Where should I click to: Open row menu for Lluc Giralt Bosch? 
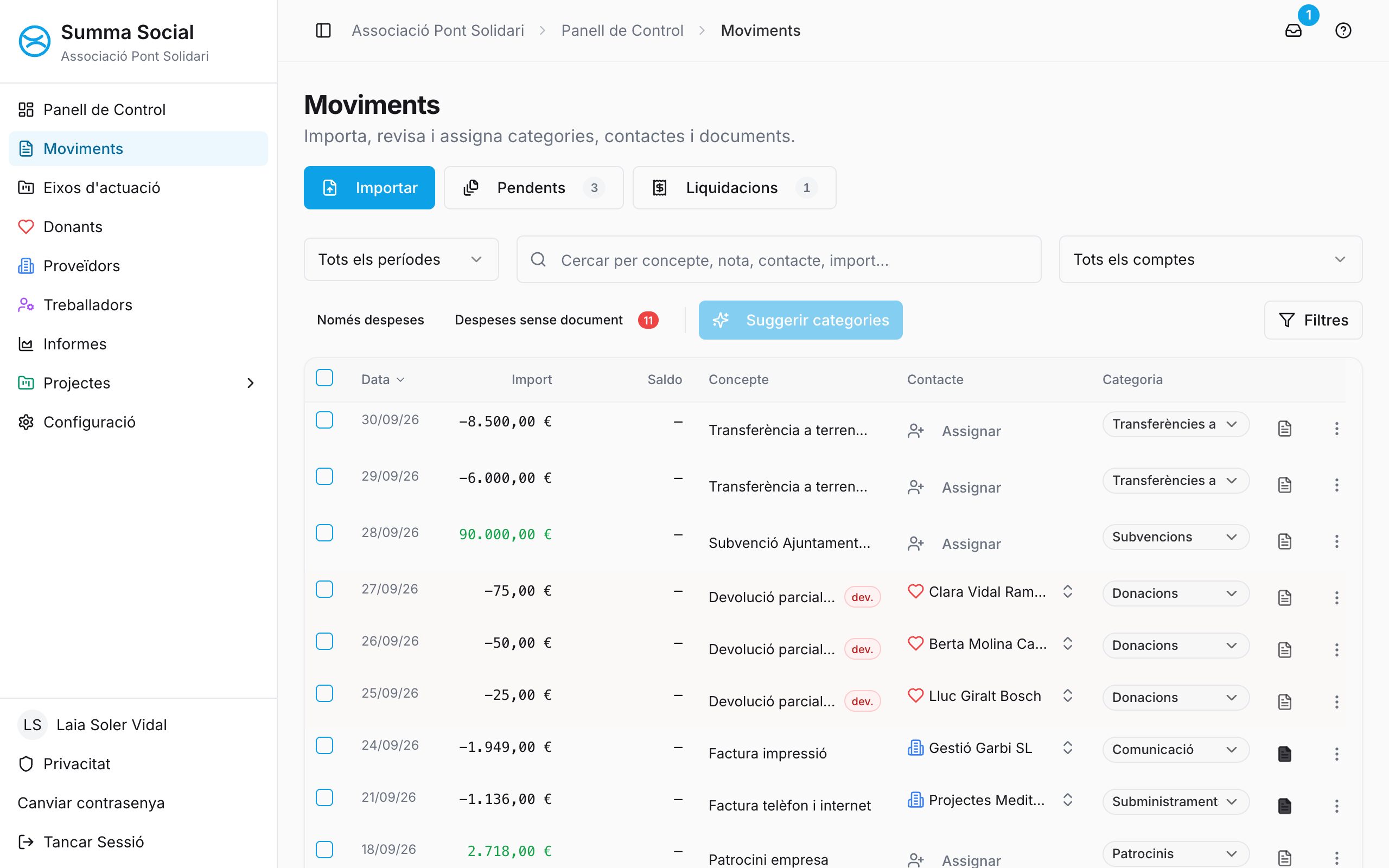pos(1336,701)
